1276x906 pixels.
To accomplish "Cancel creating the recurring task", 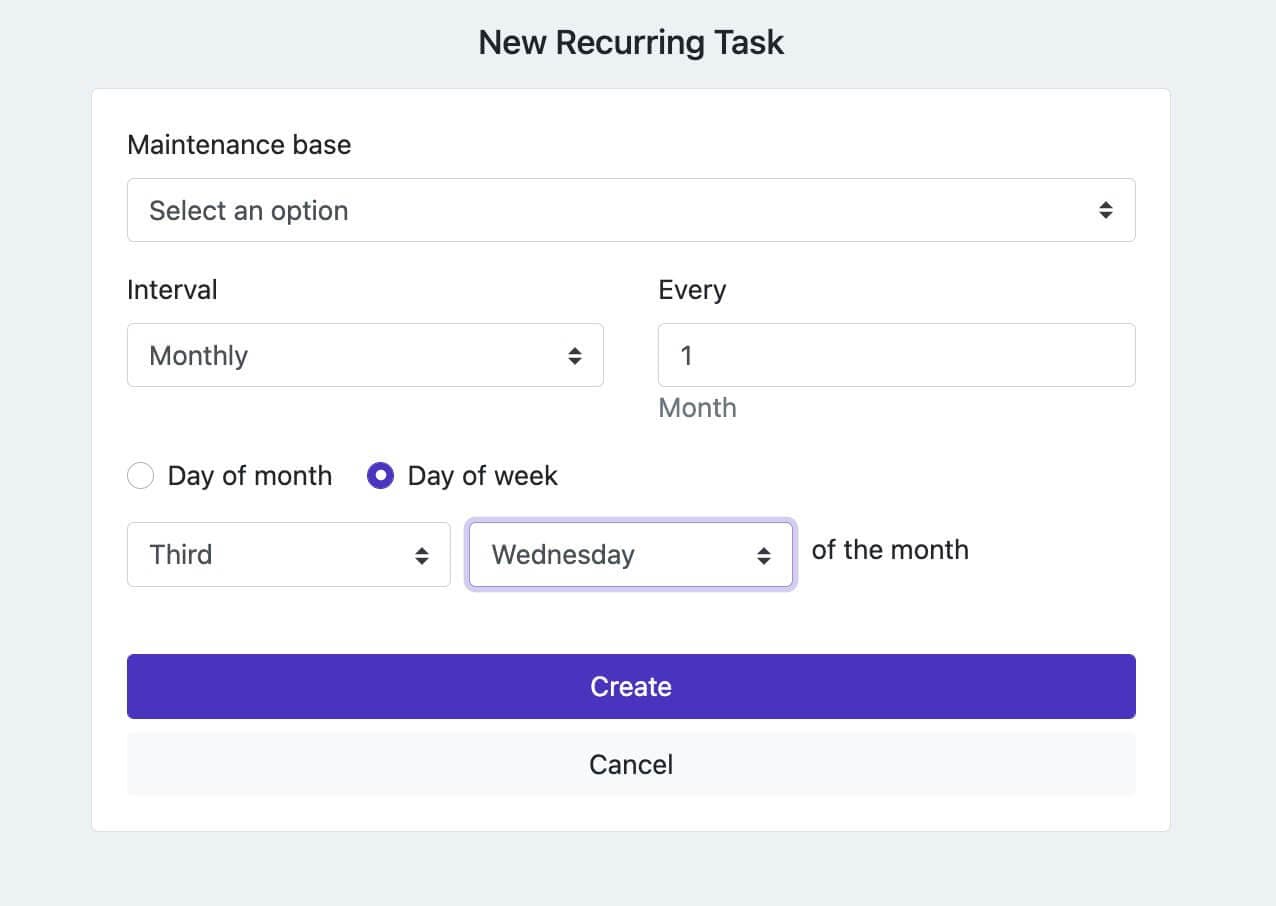I will [x=630, y=764].
